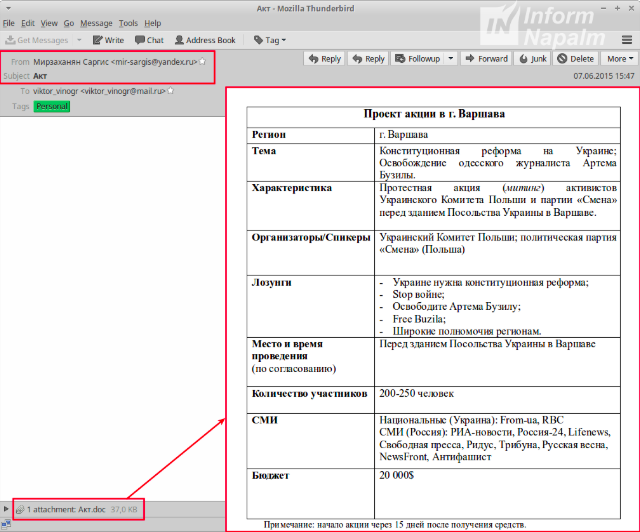The image size is (640, 532).
Task: Click the Get Messages button
Action: pos(37,40)
